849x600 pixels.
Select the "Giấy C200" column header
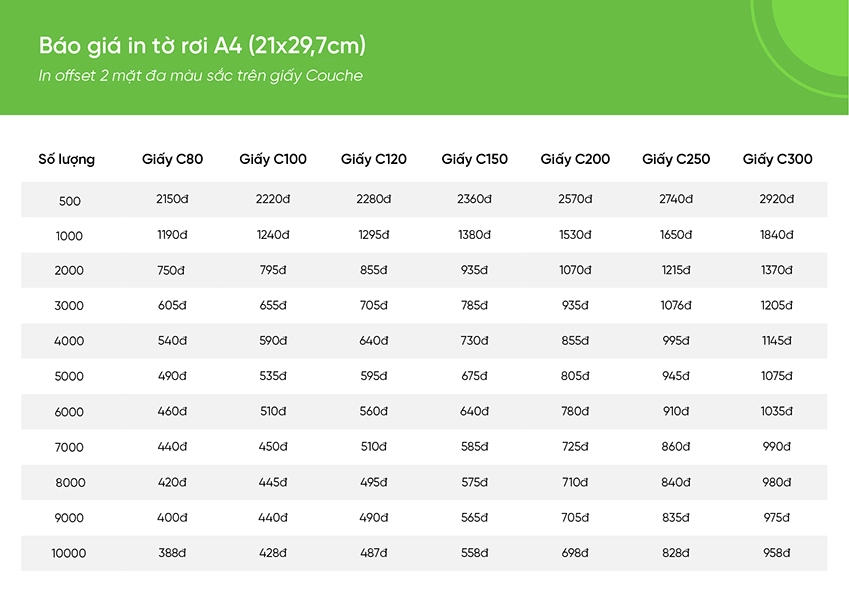tap(575, 159)
